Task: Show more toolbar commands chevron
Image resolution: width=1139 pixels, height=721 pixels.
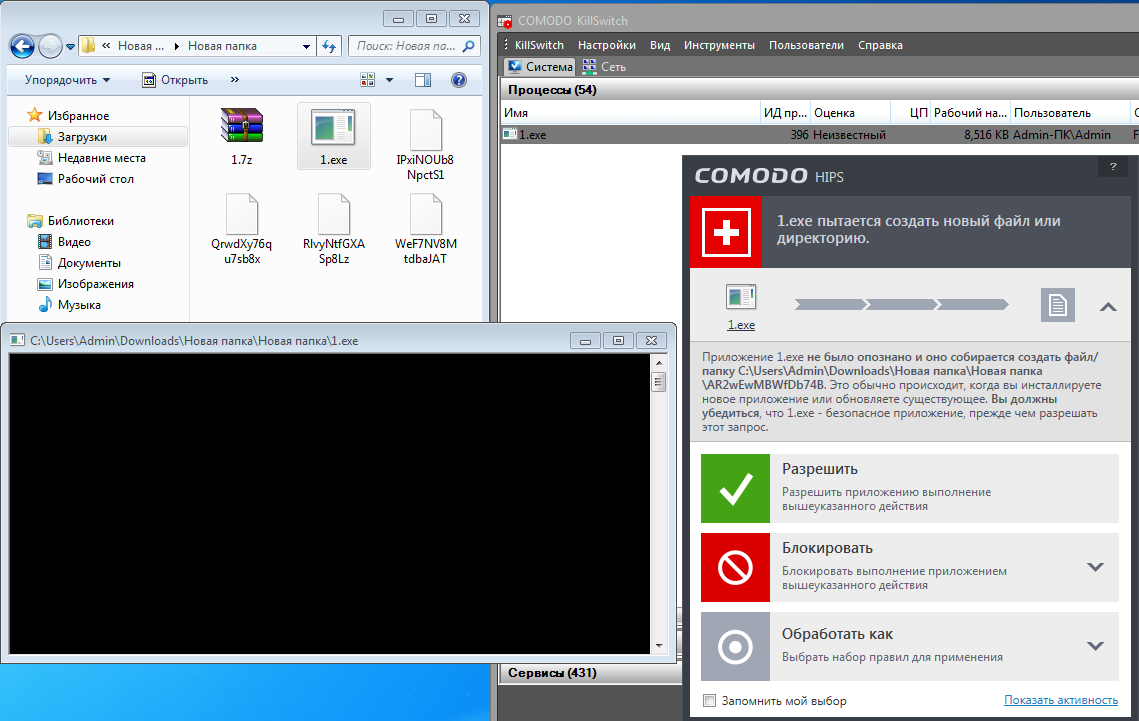Action: click(x=235, y=80)
